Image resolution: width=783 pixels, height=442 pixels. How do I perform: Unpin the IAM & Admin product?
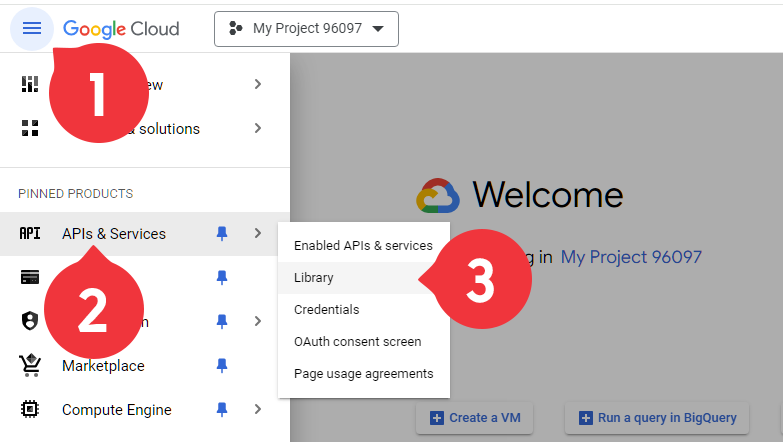(222, 321)
